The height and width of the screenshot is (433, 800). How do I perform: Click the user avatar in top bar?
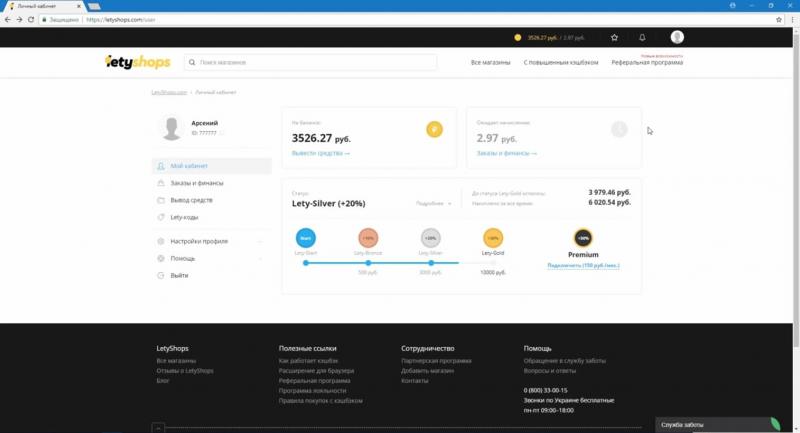[677, 38]
